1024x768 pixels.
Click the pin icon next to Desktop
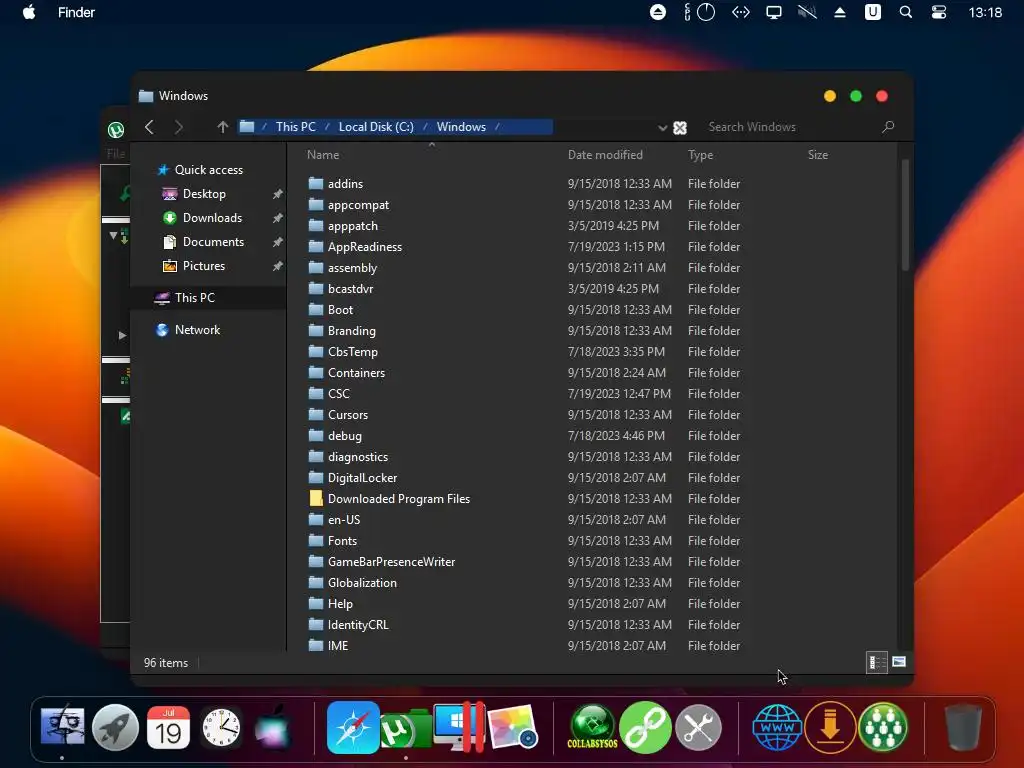(x=278, y=194)
